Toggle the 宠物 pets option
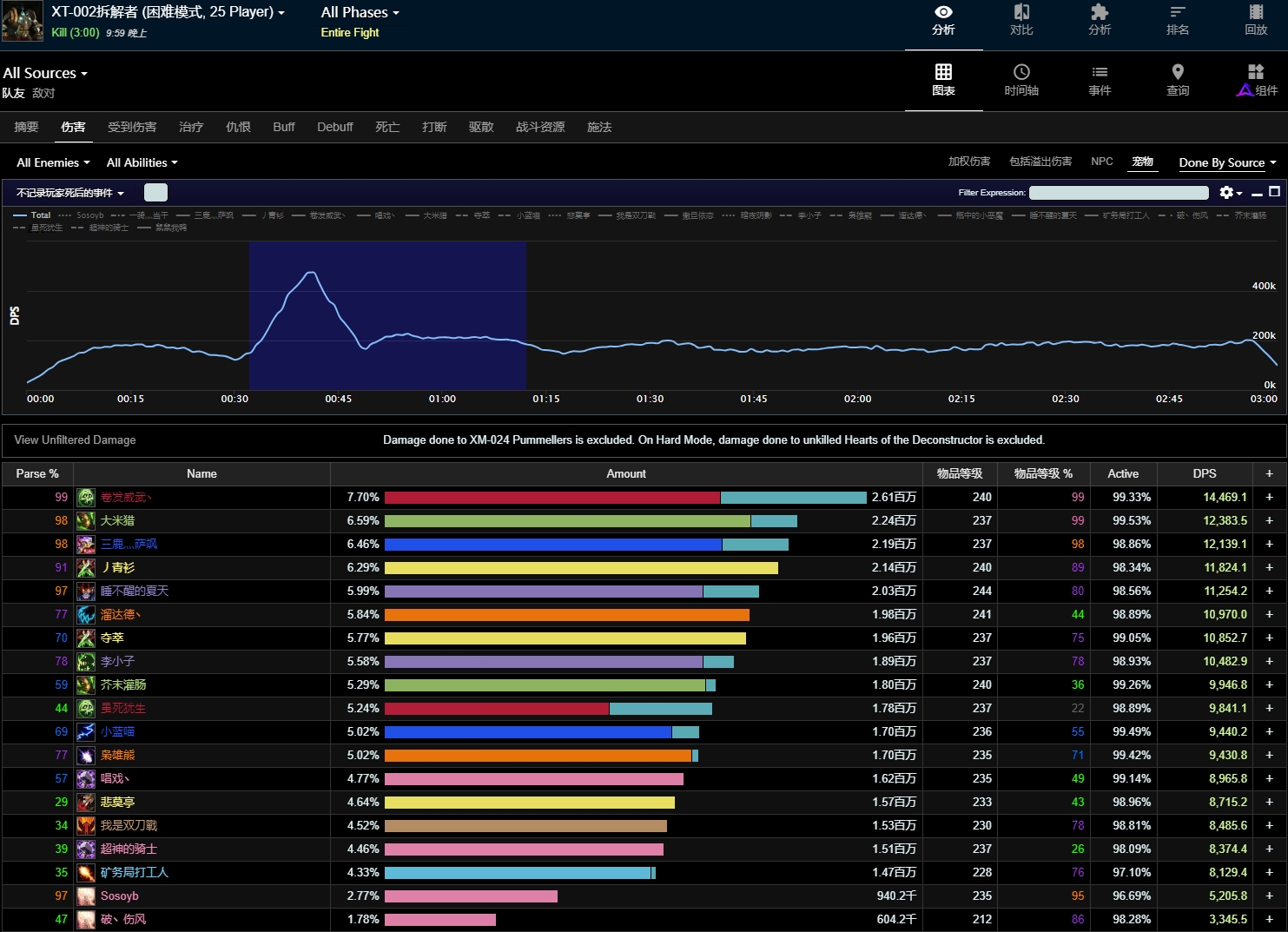Screen dimensions: 1288x932 coord(1142,162)
